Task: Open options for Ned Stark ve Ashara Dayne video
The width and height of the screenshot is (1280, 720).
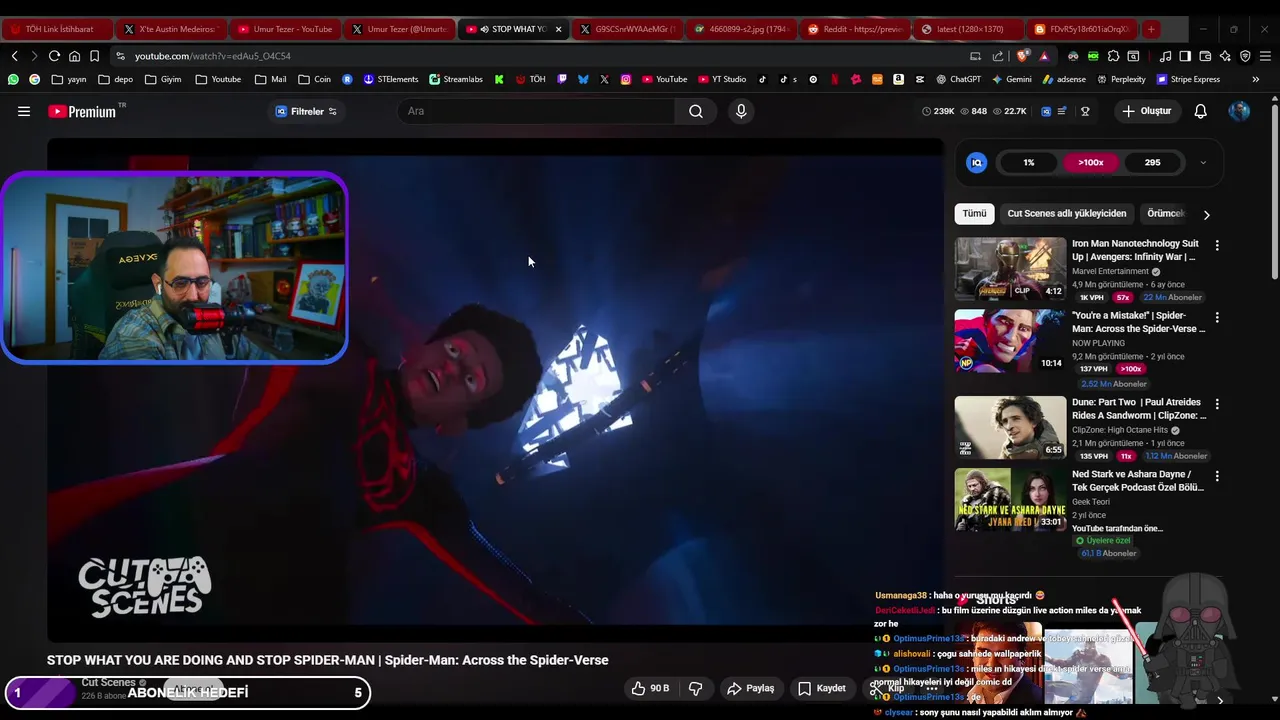Action: [1217, 476]
